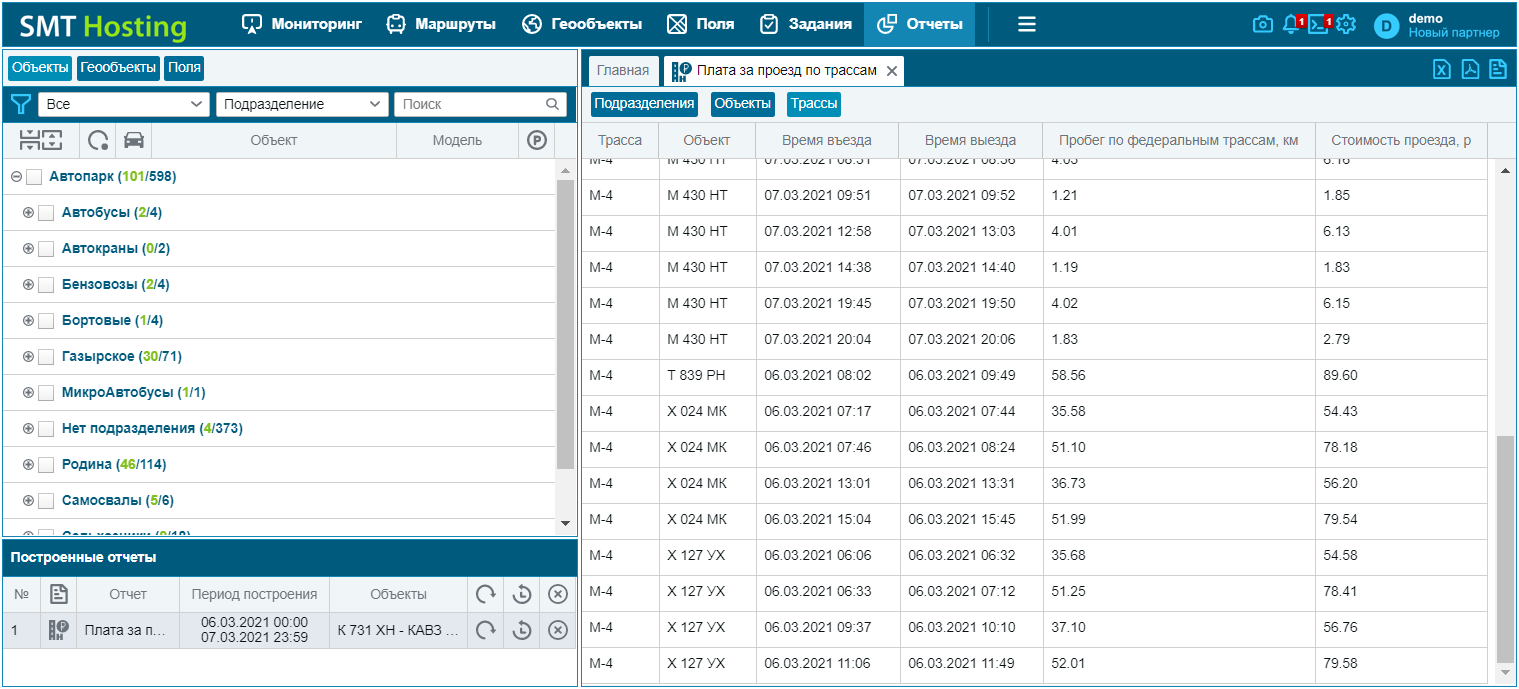Click the car column header icon
This screenshot has height=689, width=1519.
[x=134, y=140]
